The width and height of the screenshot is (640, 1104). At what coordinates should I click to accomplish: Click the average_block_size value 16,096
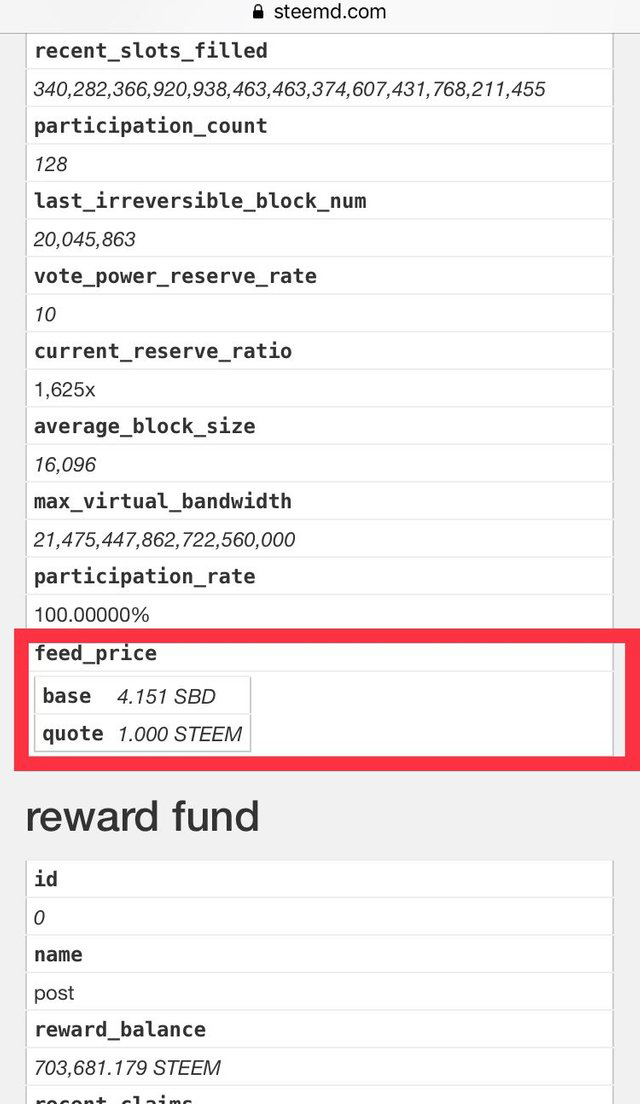[x=65, y=465]
